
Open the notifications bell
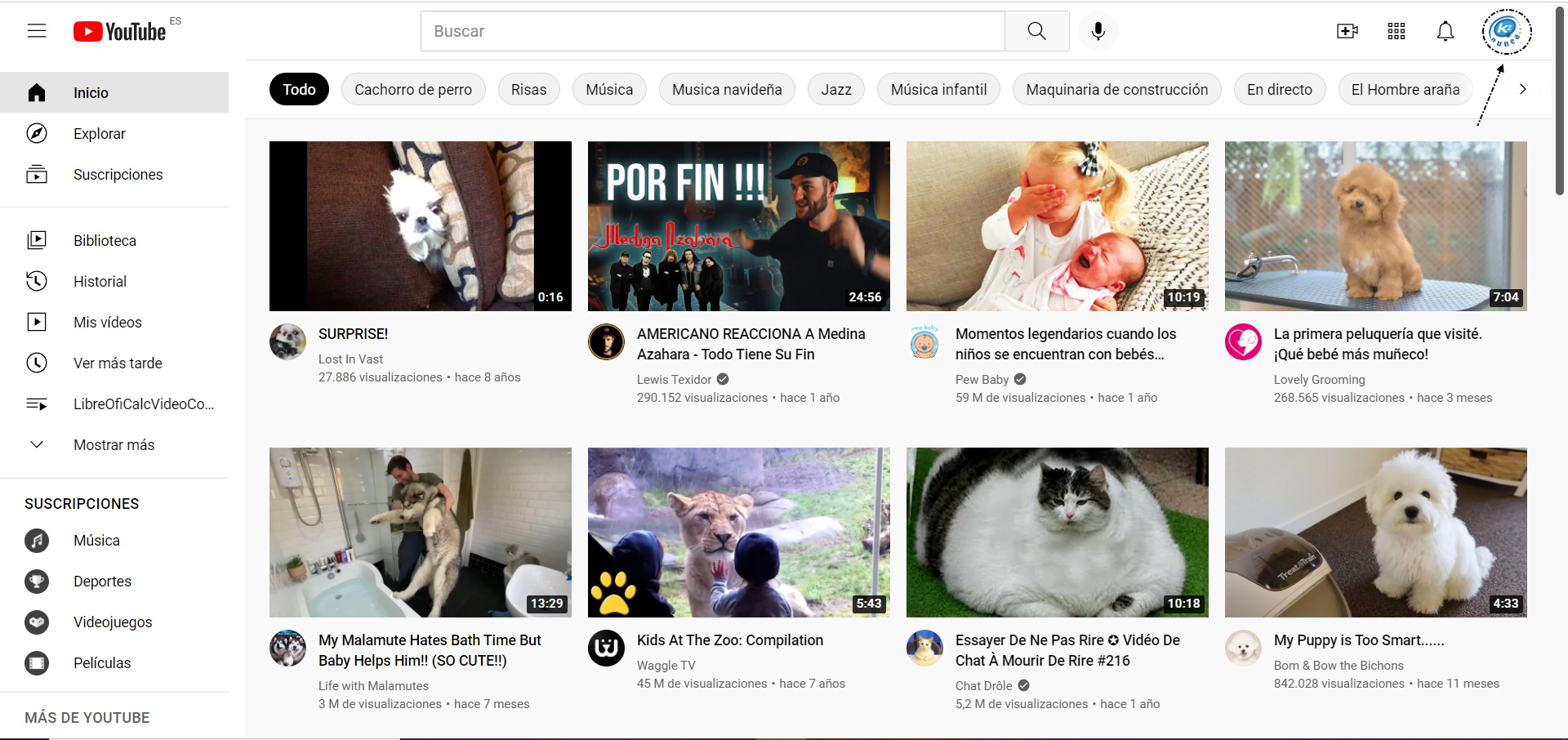point(1445,31)
